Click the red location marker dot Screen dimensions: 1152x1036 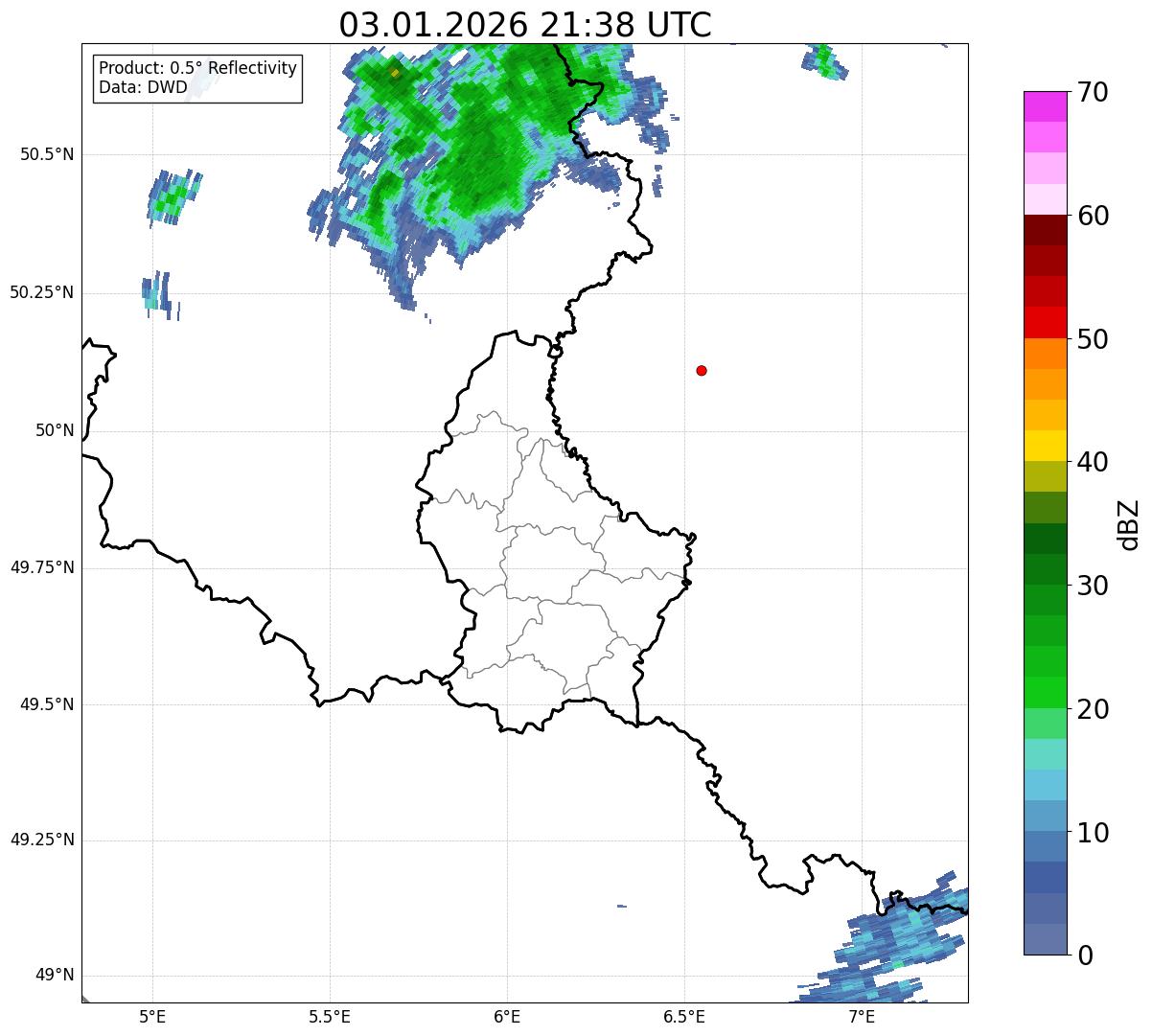702,370
